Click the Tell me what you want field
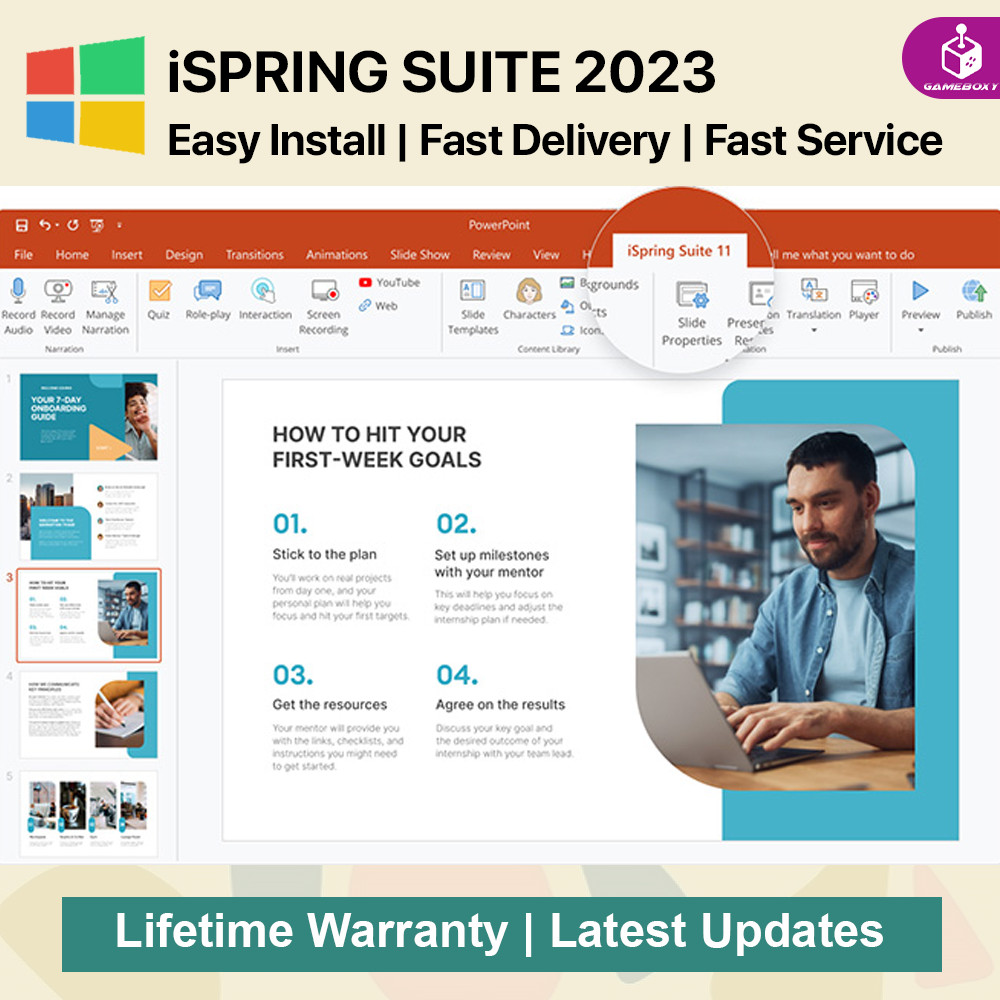Viewport: 1000px width, 1000px height. [x=842, y=254]
